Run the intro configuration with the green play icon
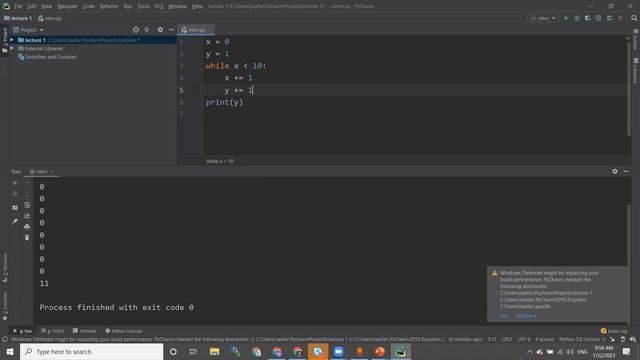The image size is (640, 360). pyautogui.click(x=566, y=18)
